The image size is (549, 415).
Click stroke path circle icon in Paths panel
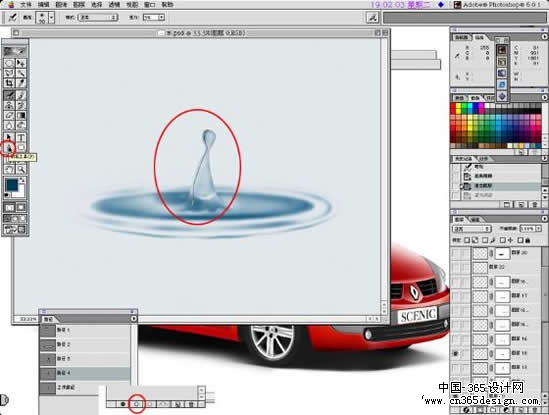click(137, 404)
